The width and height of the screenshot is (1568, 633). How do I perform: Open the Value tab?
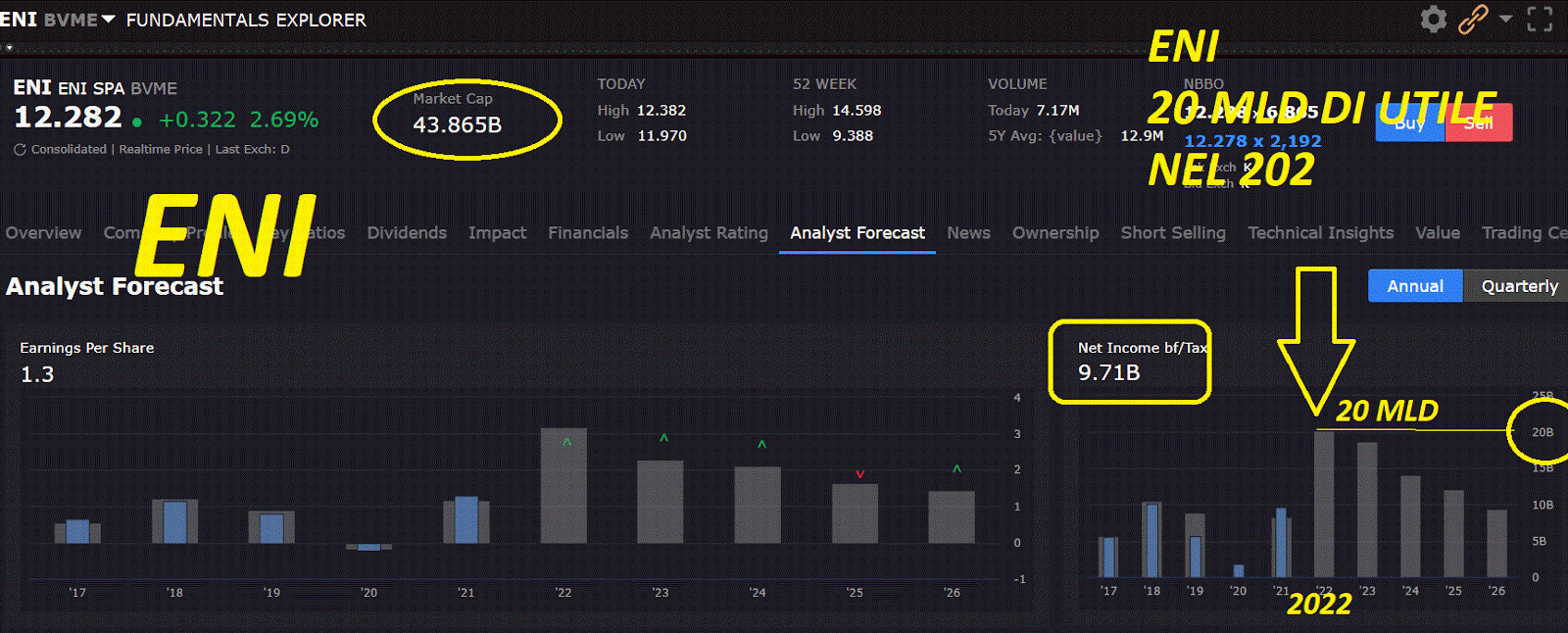1438,232
